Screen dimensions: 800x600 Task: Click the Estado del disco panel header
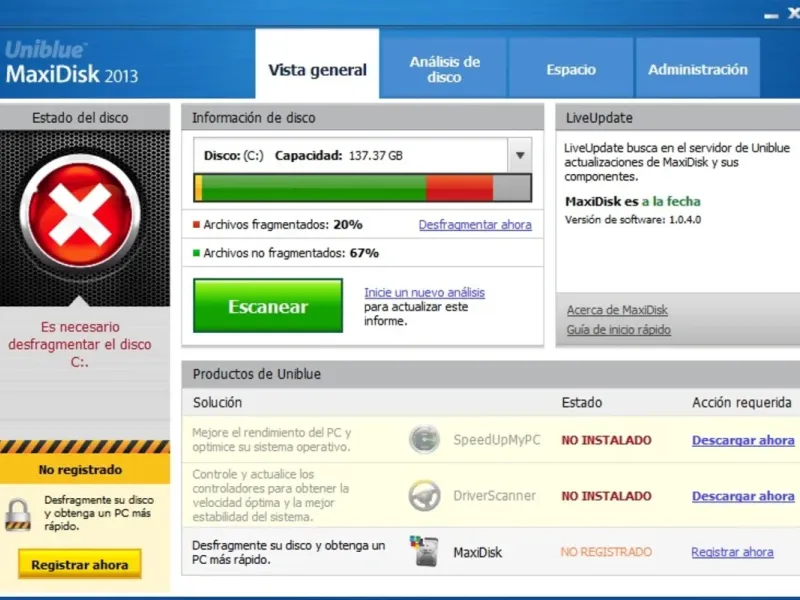click(85, 117)
